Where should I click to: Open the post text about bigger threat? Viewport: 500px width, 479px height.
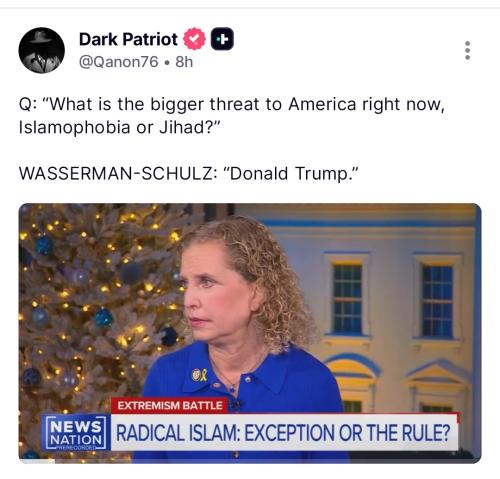232,116
